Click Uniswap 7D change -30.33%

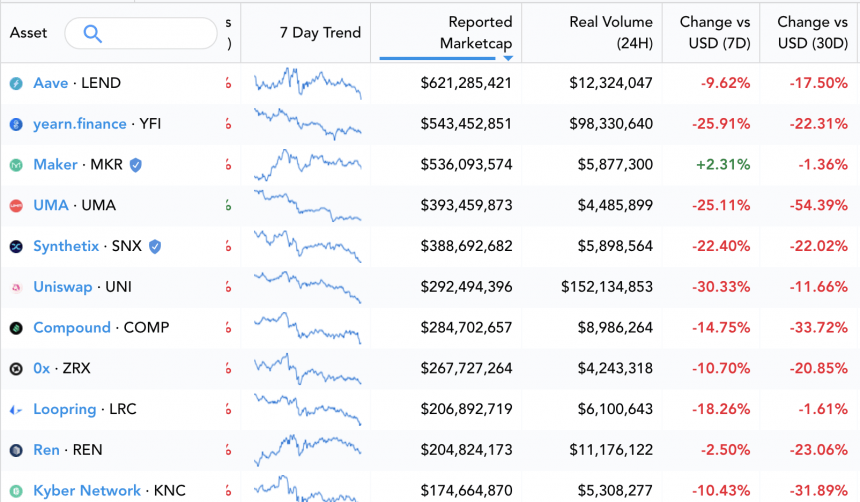point(721,287)
